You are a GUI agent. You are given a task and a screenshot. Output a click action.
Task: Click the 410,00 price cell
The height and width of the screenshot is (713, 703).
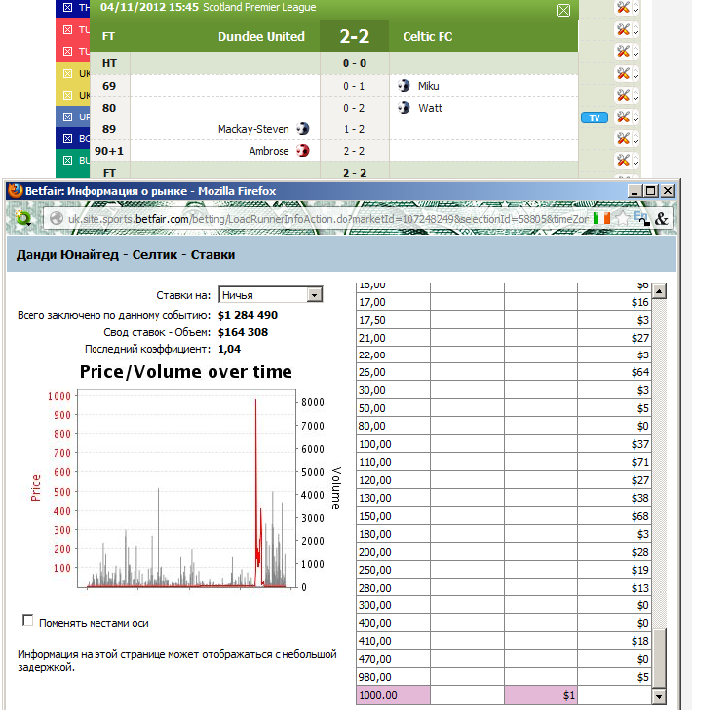[393, 641]
